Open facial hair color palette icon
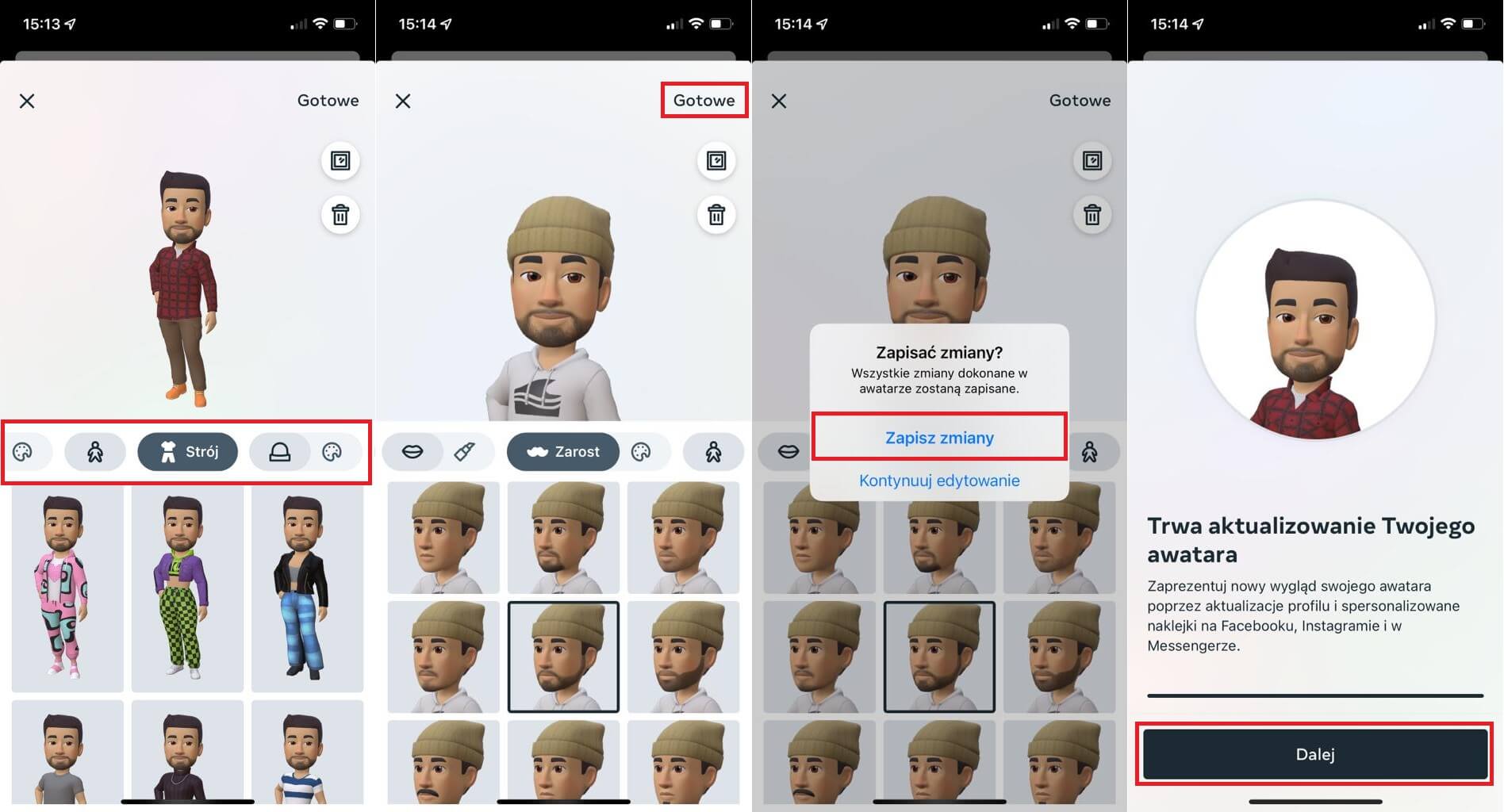The height and width of the screenshot is (812, 1504). coord(641,452)
